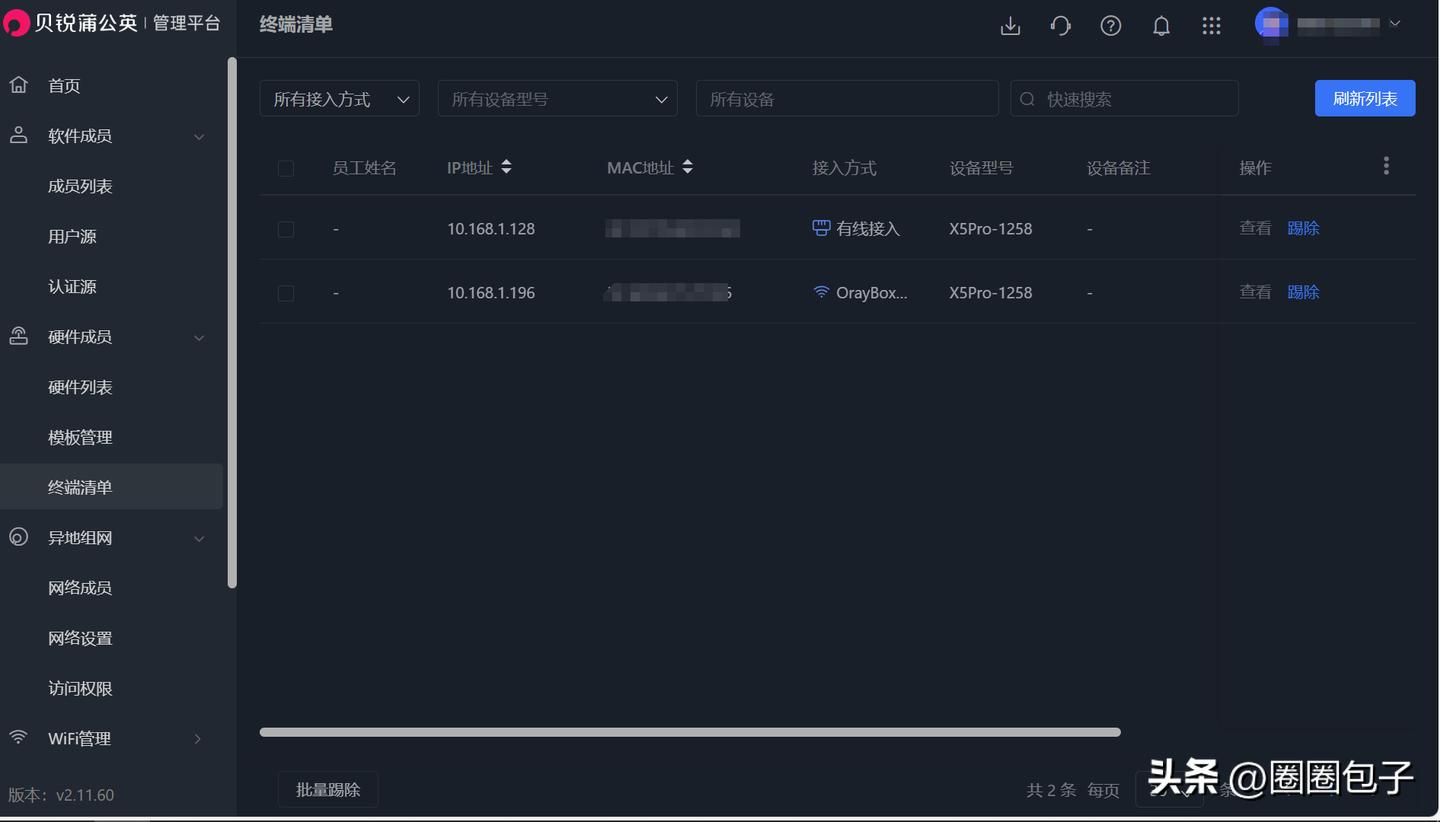Image resolution: width=1440 pixels, height=822 pixels.
Task: Open the customer support headset icon
Action: (1060, 26)
